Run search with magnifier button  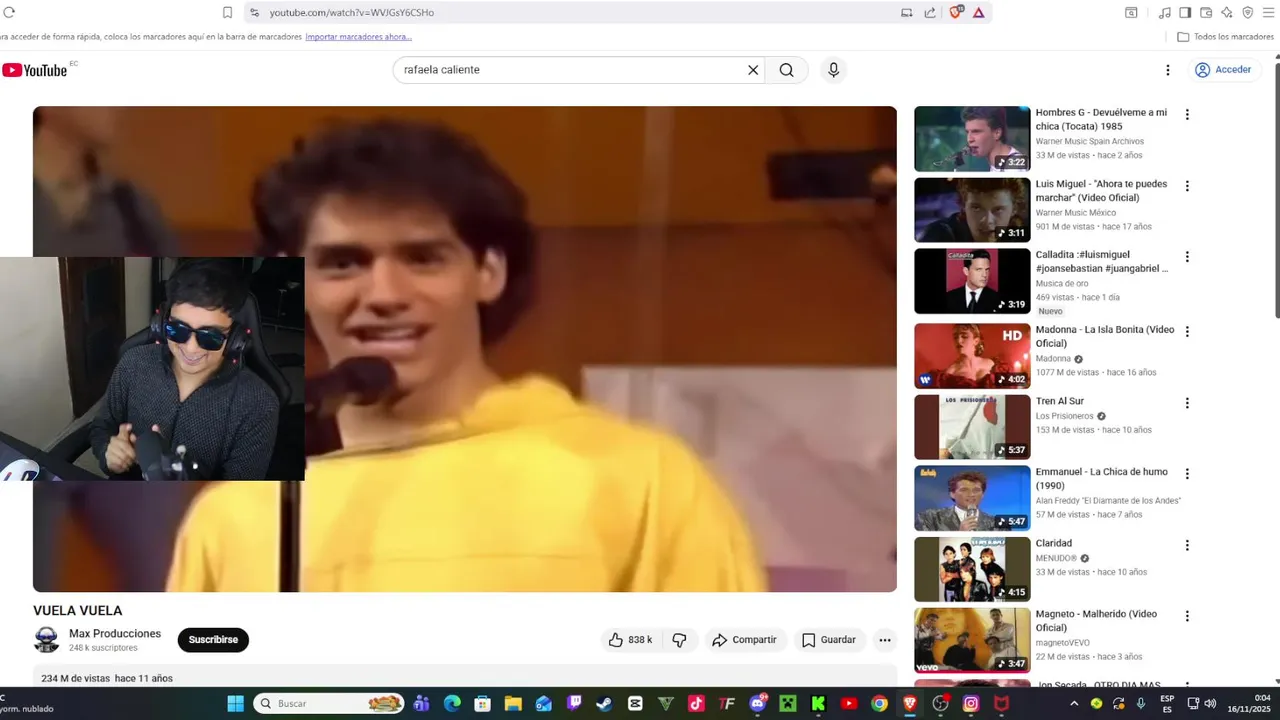(x=787, y=70)
